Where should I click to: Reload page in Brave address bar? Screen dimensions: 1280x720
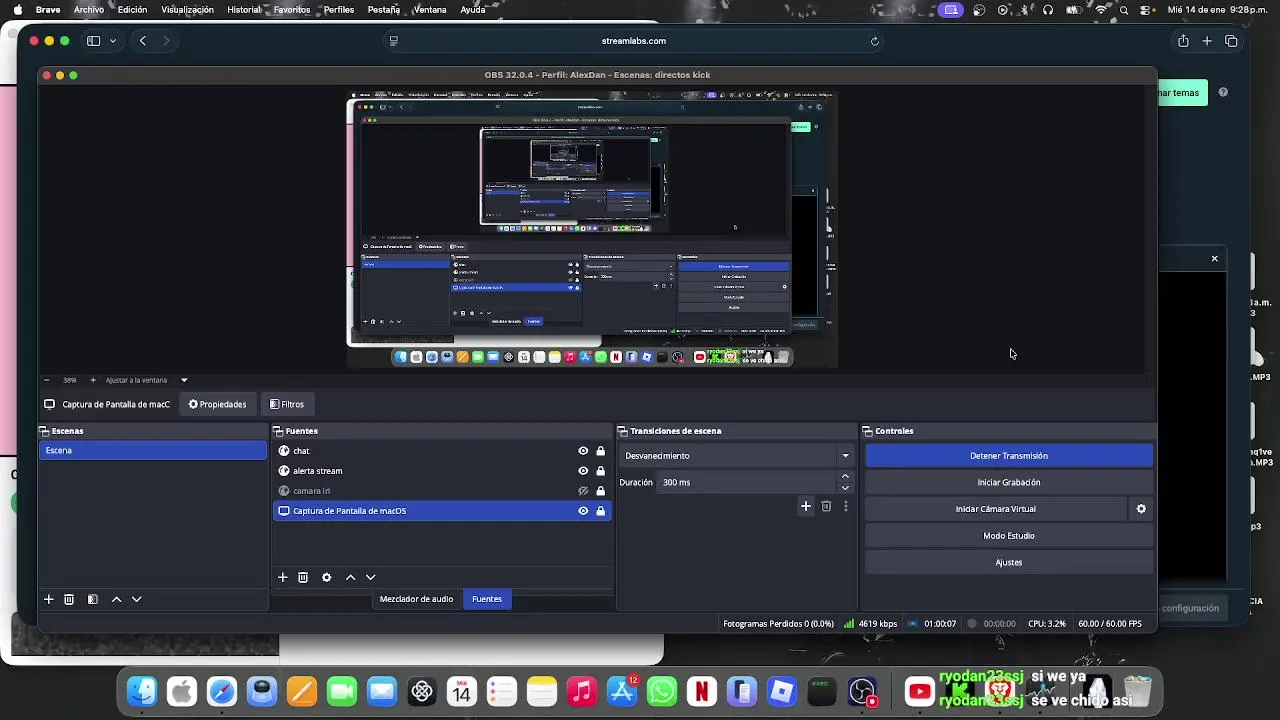click(875, 41)
